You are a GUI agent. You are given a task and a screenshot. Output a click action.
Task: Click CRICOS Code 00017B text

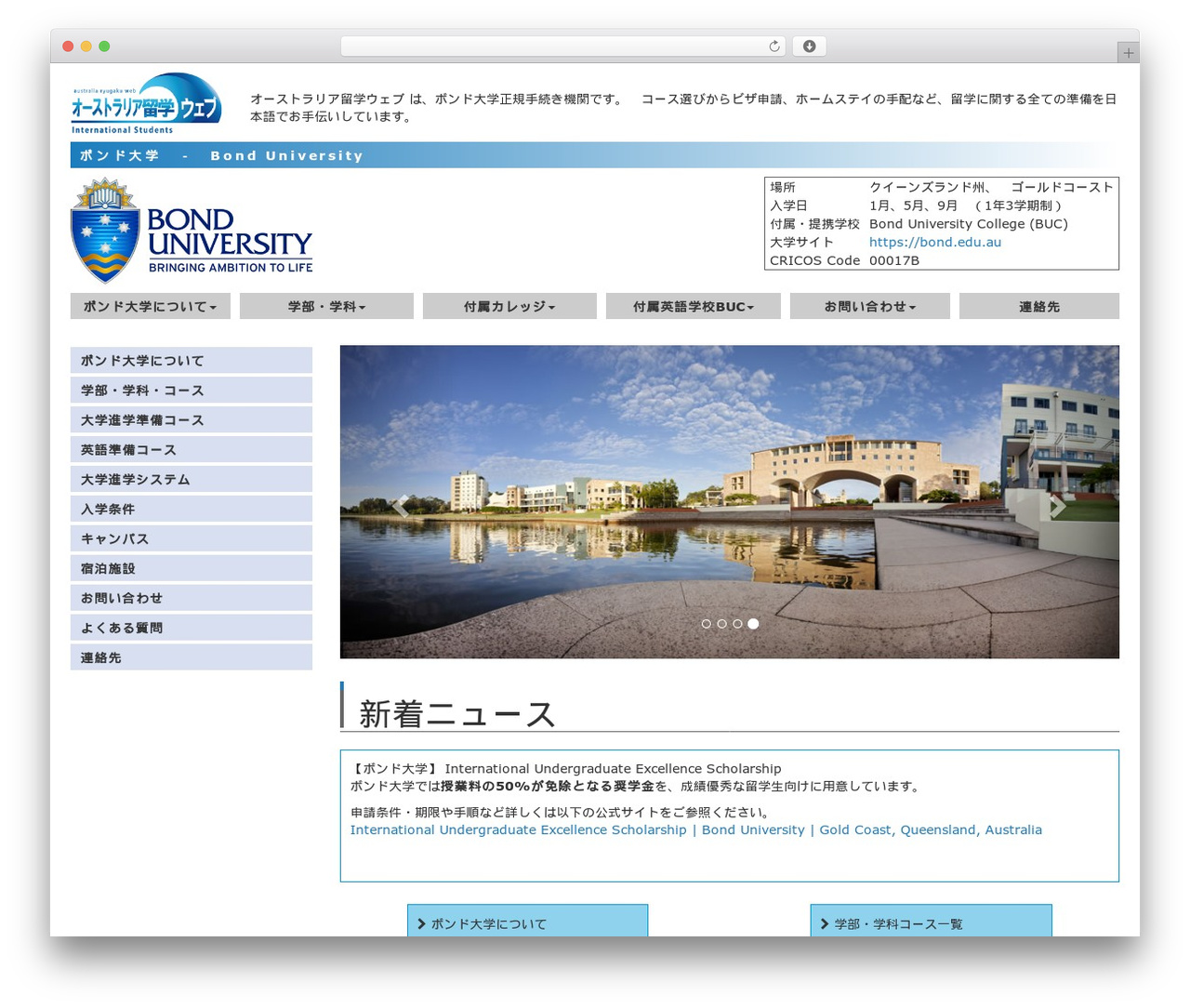point(844,260)
